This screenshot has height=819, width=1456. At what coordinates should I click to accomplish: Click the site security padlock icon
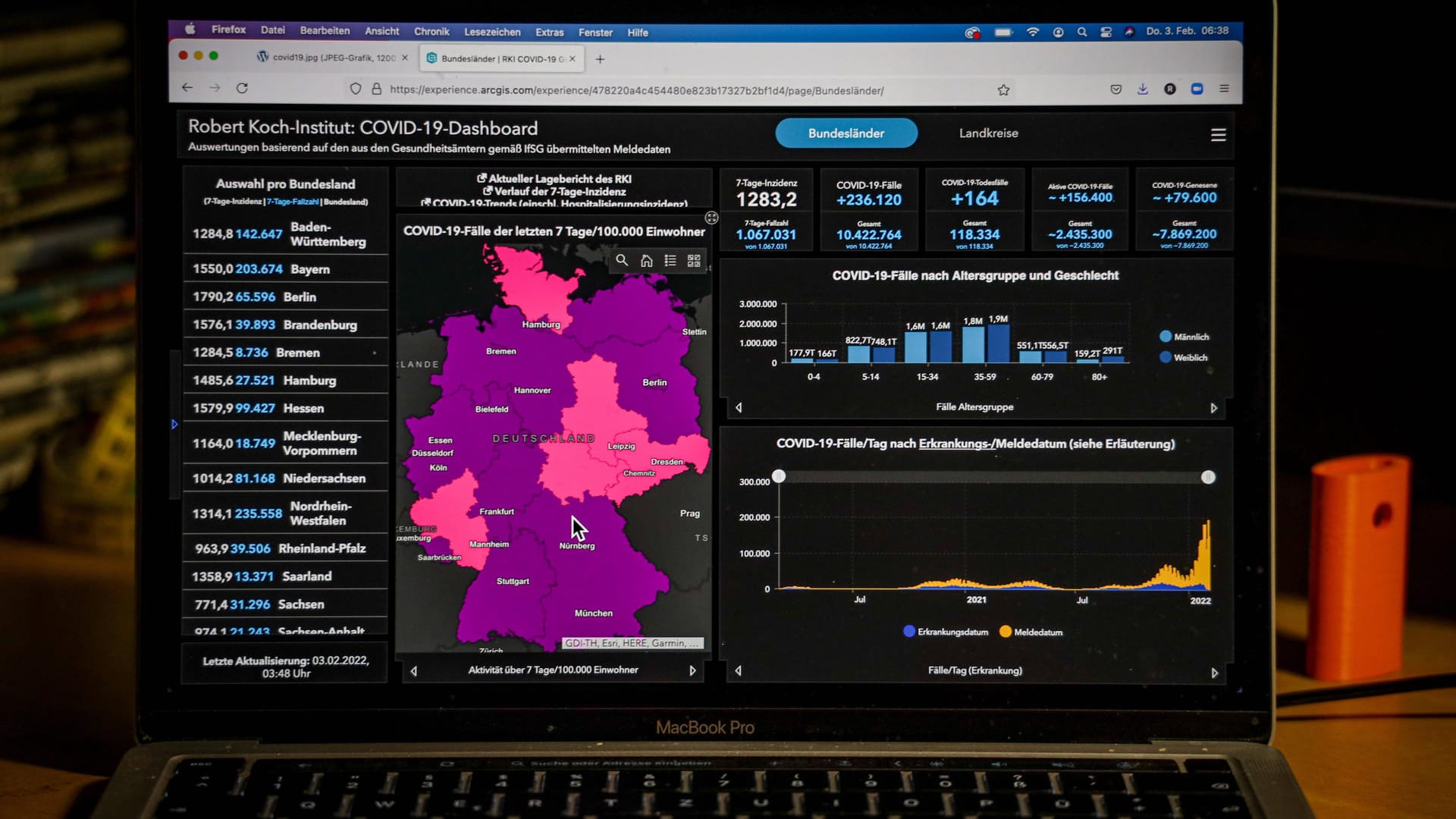pyautogui.click(x=376, y=89)
